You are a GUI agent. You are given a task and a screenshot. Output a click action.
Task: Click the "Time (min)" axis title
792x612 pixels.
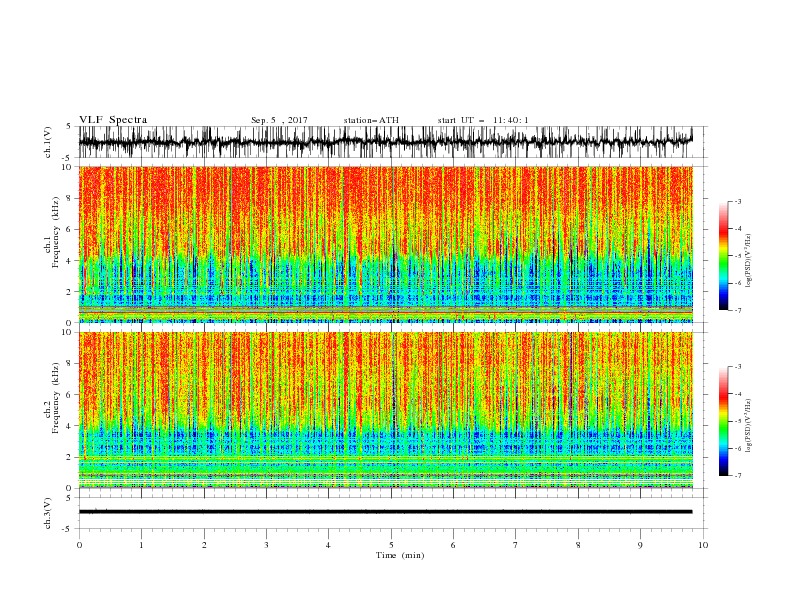(400, 555)
